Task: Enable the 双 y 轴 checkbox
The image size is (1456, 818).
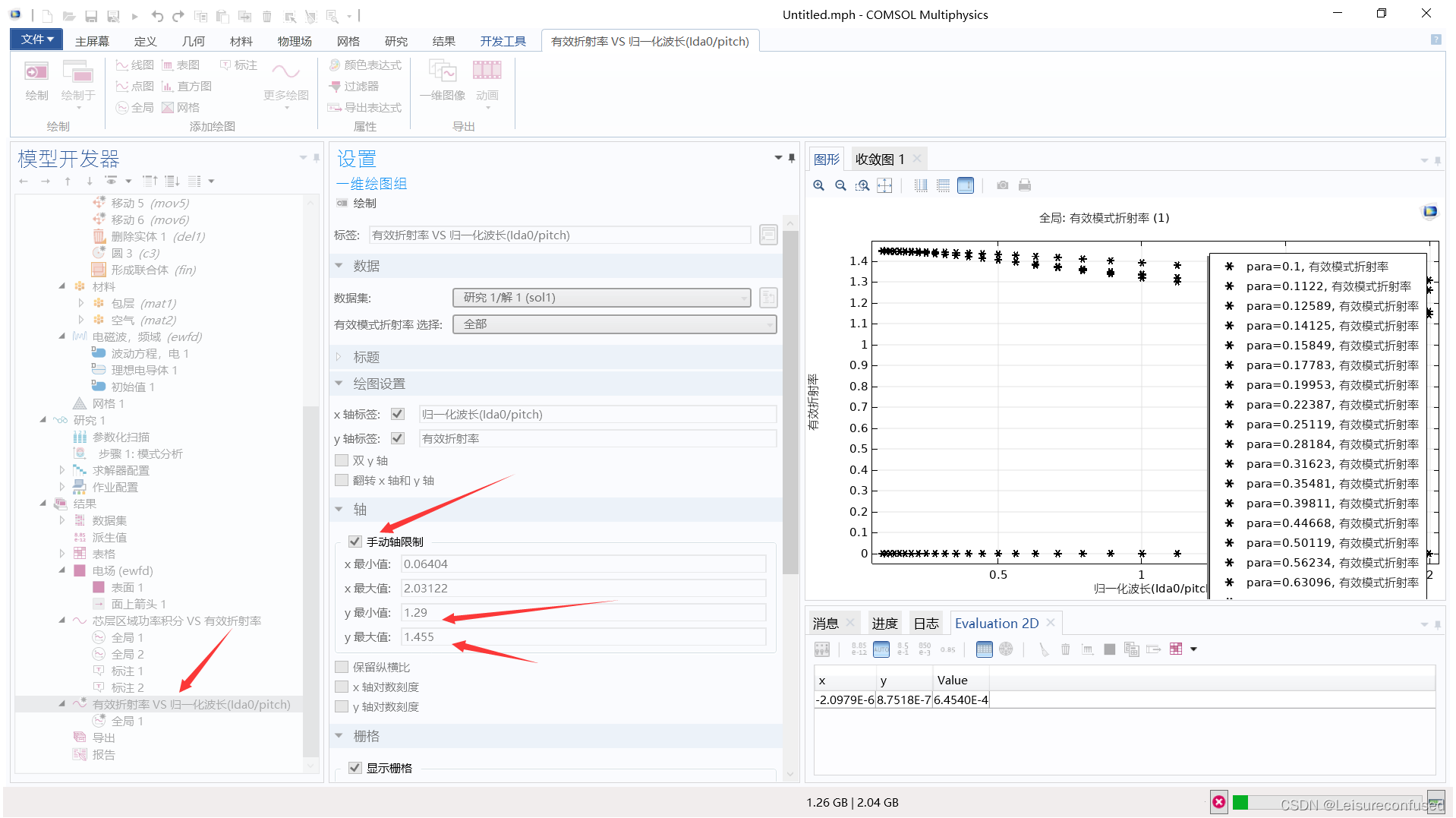Action: pos(342,461)
